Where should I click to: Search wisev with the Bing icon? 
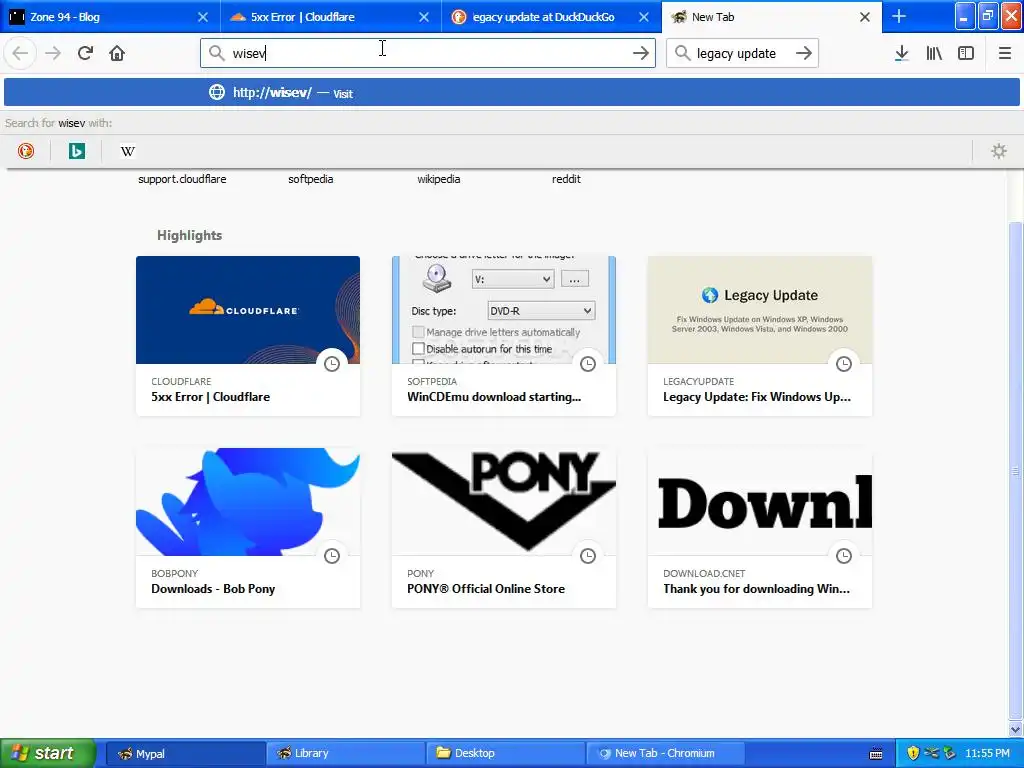click(x=76, y=151)
